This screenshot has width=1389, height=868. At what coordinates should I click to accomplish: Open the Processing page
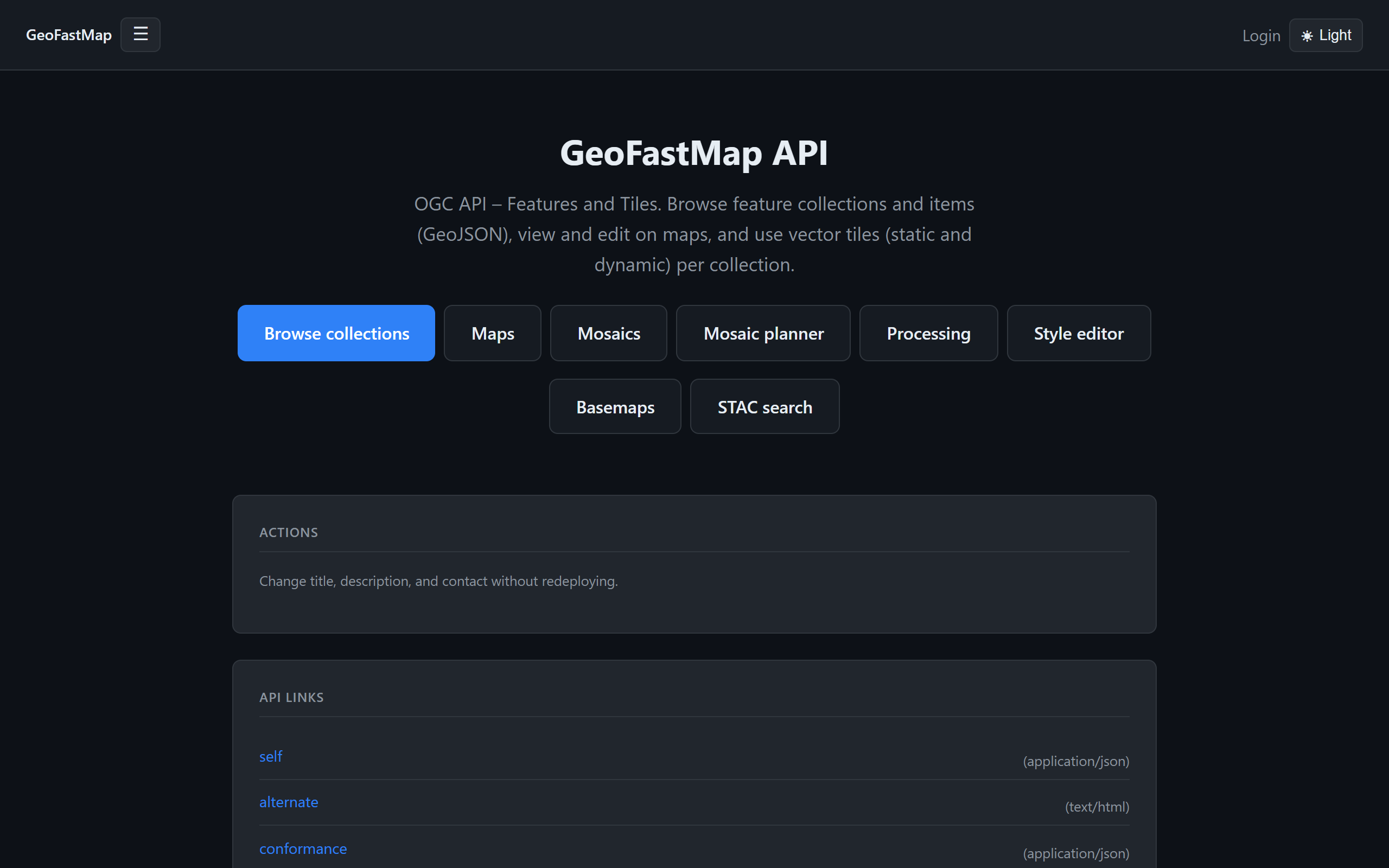pos(928,333)
